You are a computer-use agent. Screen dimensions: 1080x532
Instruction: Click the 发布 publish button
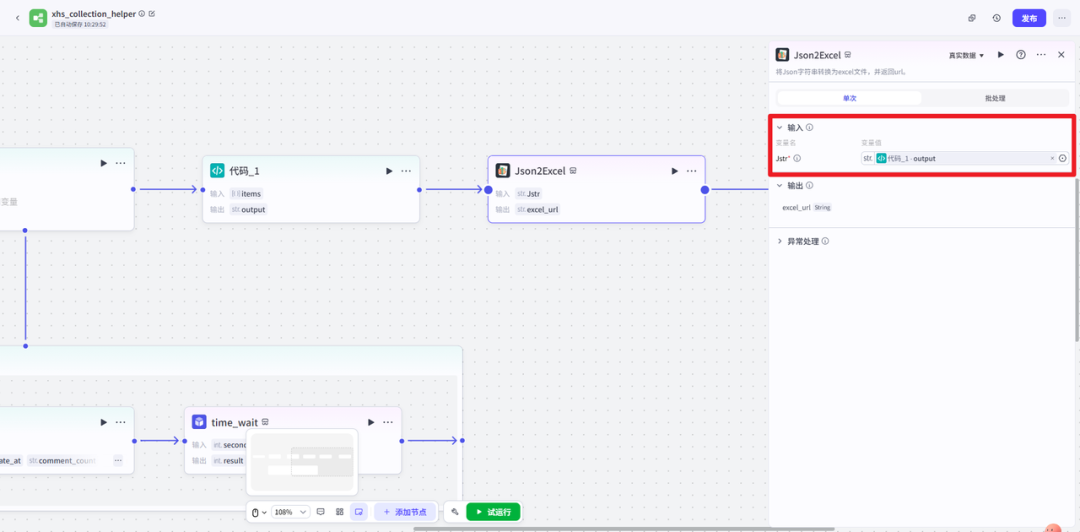click(1029, 18)
